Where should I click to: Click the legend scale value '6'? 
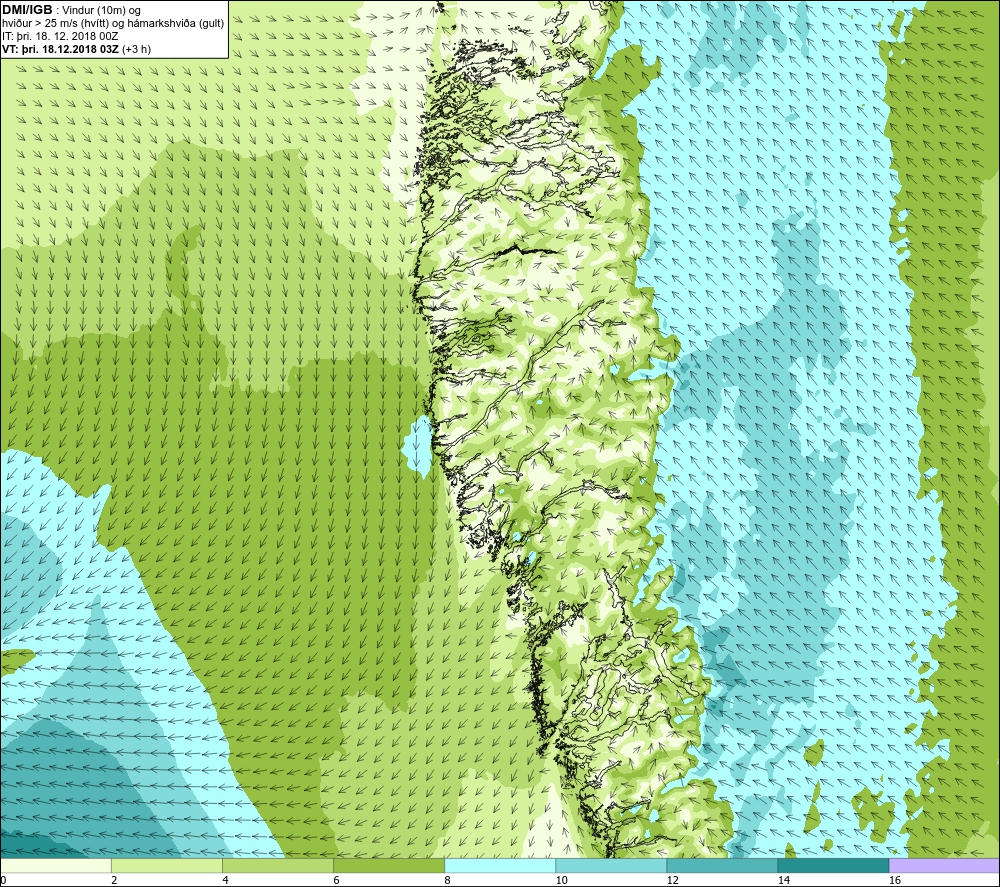click(336, 880)
